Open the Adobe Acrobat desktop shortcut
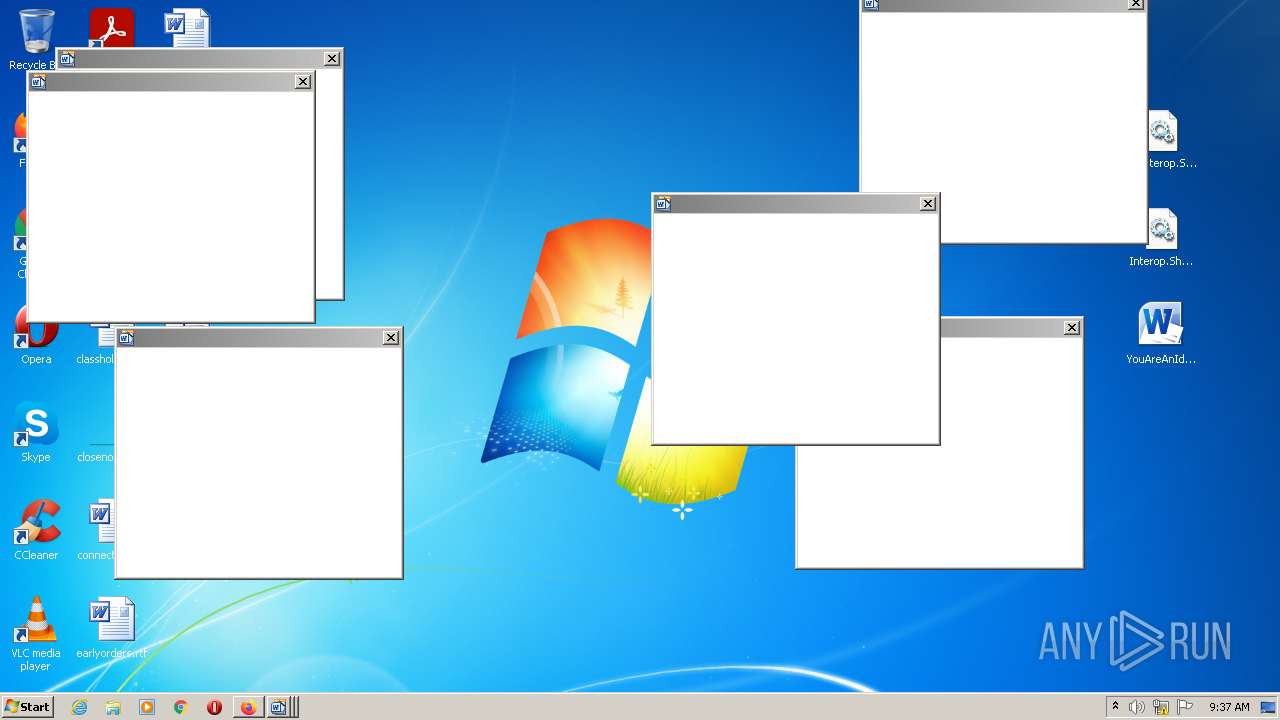Viewport: 1280px width, 720px height. click(111, 28)
